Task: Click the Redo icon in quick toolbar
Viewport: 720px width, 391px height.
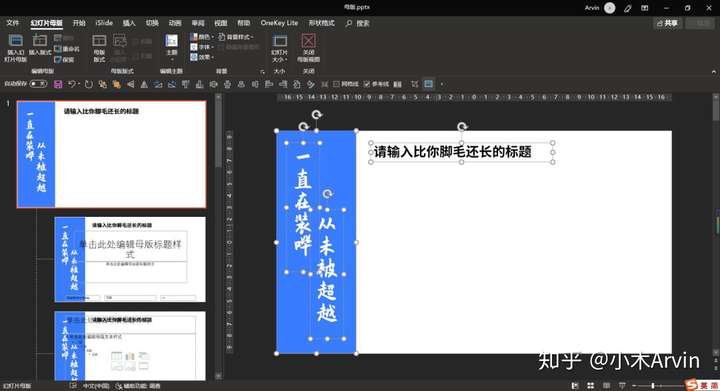Action: [x=89, y=84]
